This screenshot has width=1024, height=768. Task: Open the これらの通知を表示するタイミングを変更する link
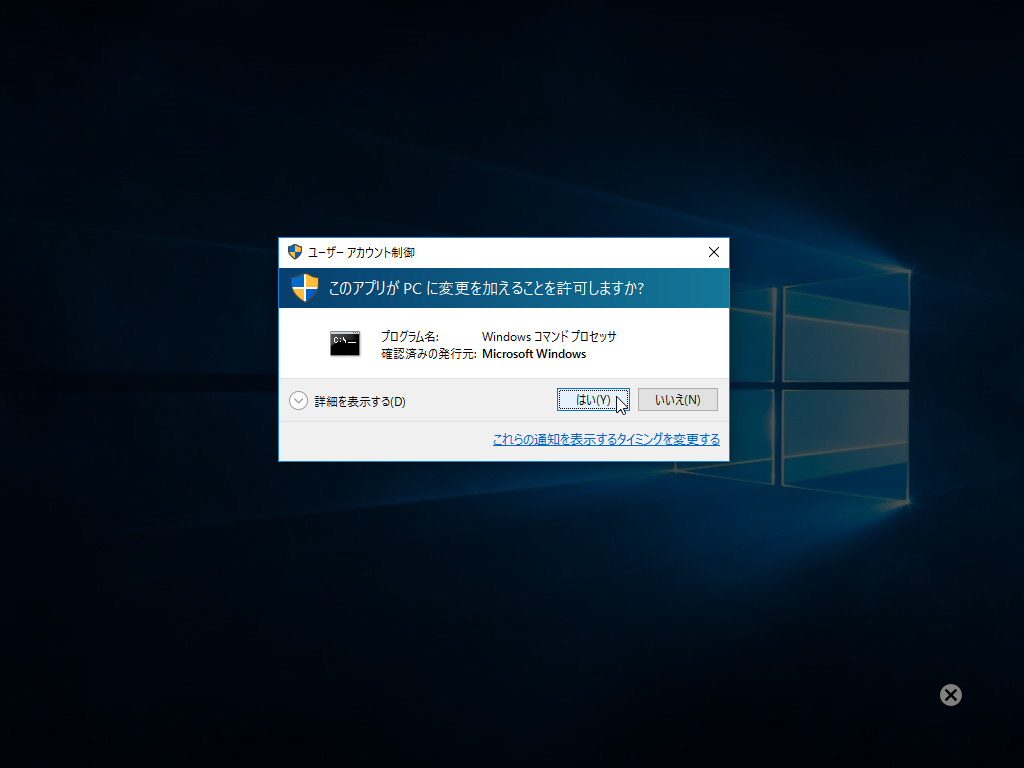click(606, 440)
